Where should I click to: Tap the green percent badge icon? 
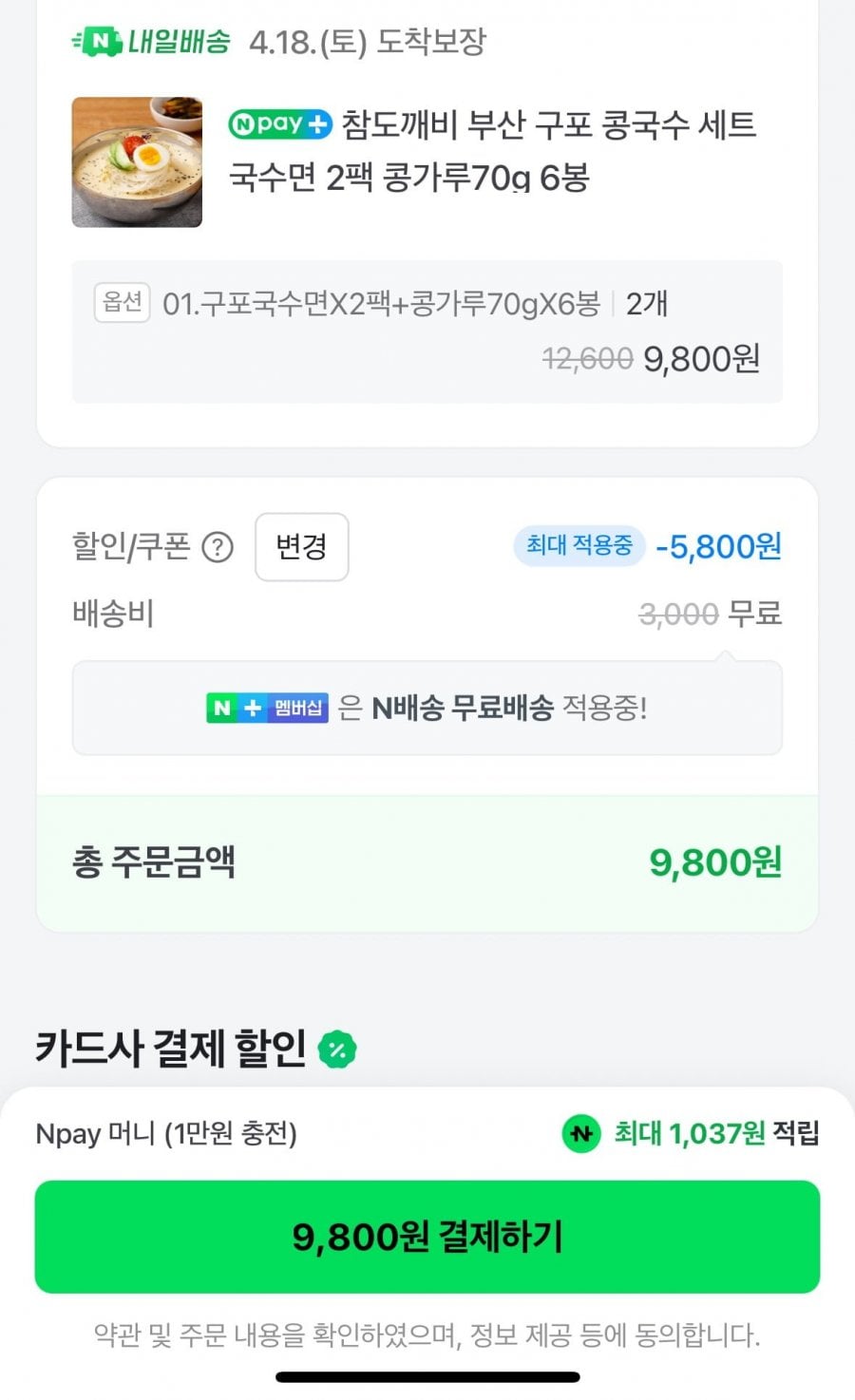(x=337, y=1050)
